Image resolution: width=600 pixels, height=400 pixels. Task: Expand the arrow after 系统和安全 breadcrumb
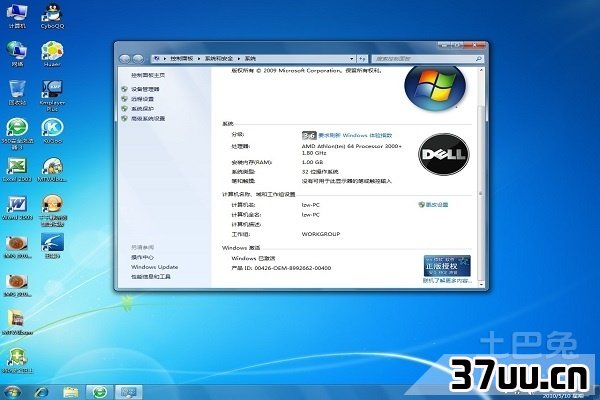pyautogui.click(x=239, y=59)
